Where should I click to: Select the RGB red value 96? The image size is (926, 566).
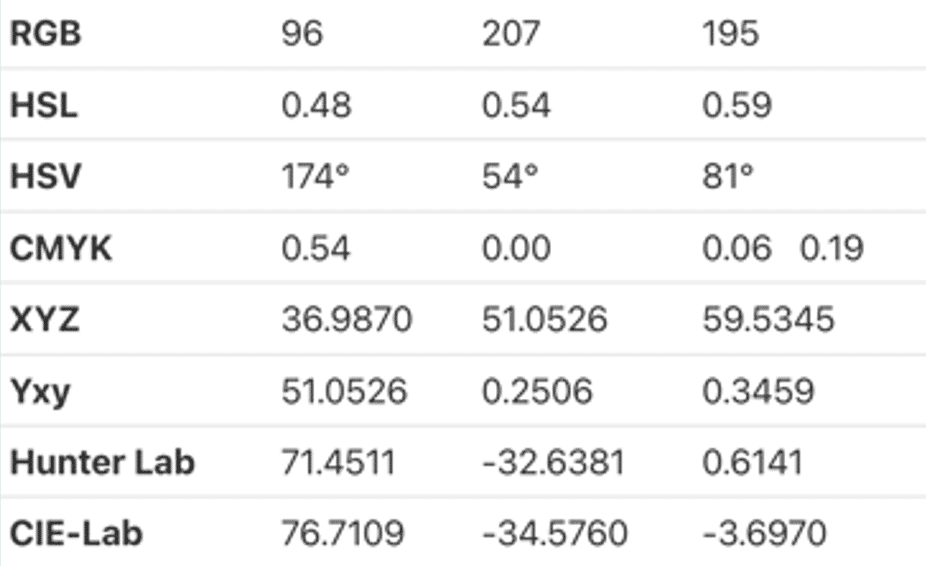click(302, 33)
